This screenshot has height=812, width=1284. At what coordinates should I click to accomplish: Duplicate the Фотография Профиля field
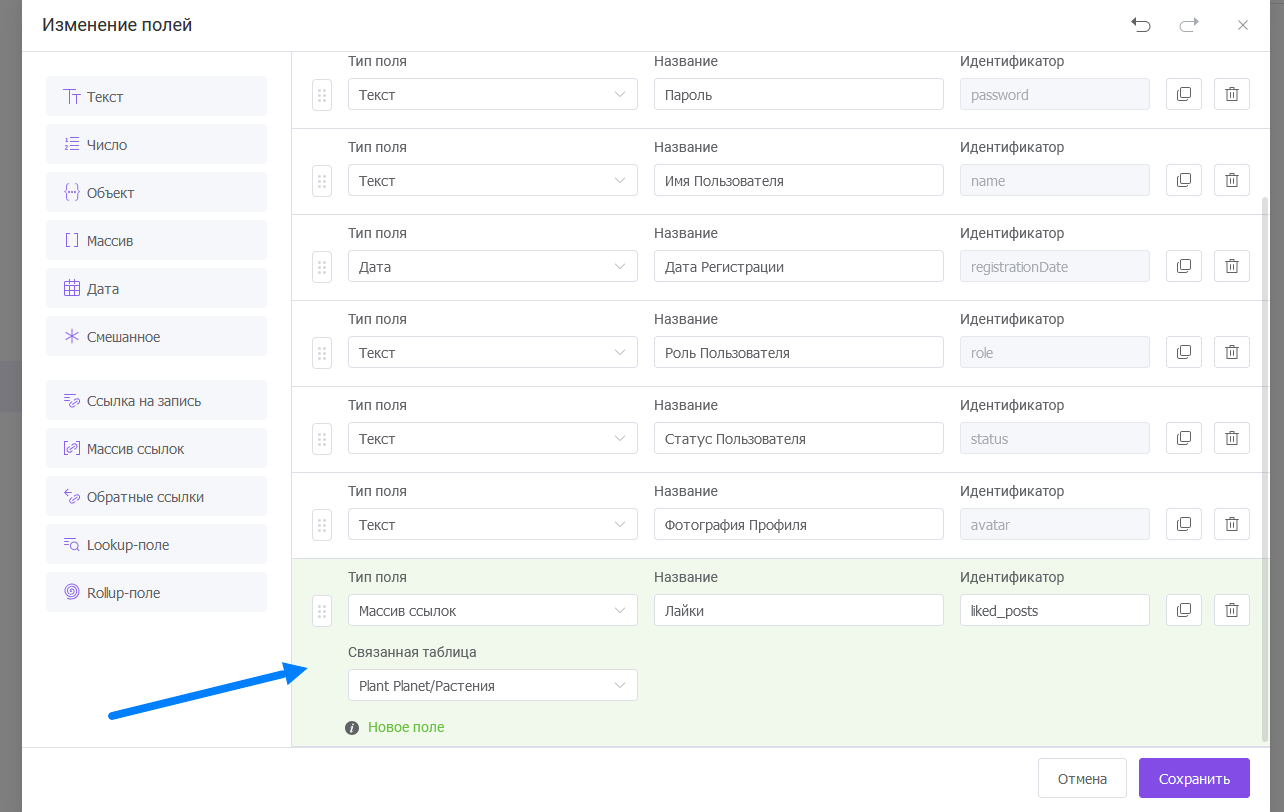(x=1184, y=524)
